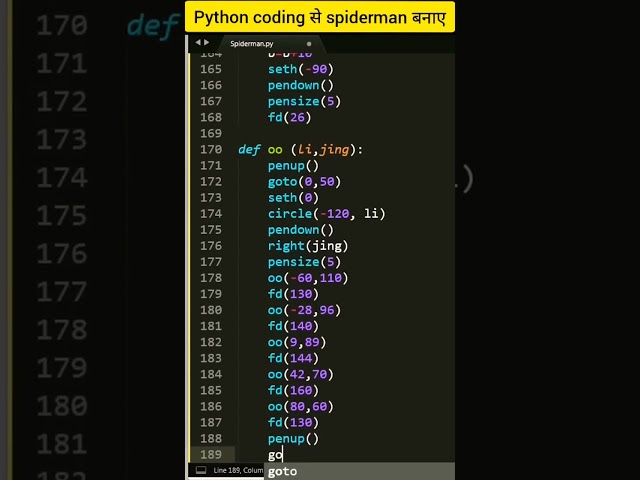Click 'seth(0)' on line 173
Screen dimensions: 640x480
[x=293, y=198]
